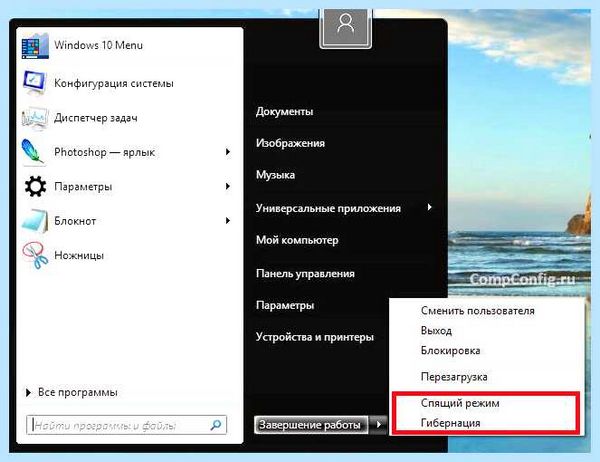Viewport: 600px width, 462px height.
Task: Select Гибернация option
Action: 450,423
